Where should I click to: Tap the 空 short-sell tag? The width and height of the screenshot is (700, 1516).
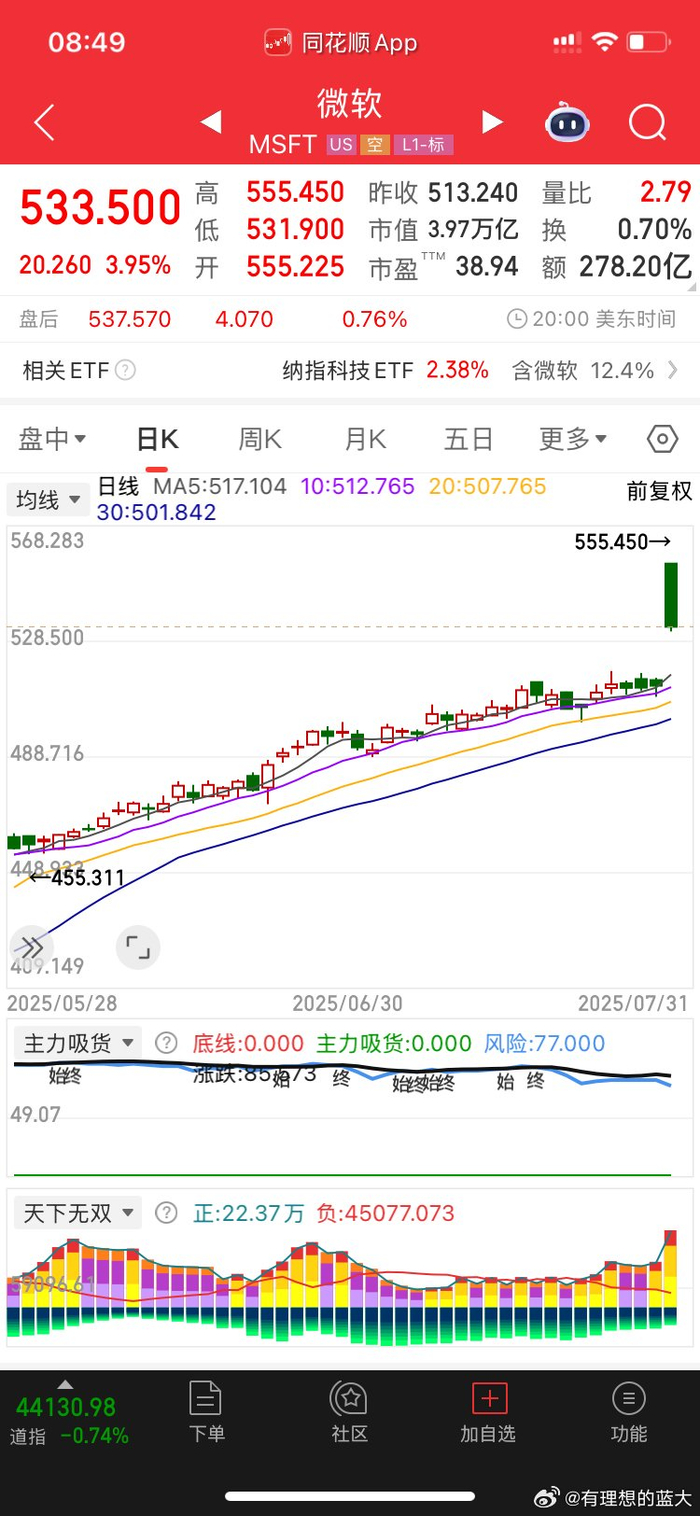[x=375, y=145]
